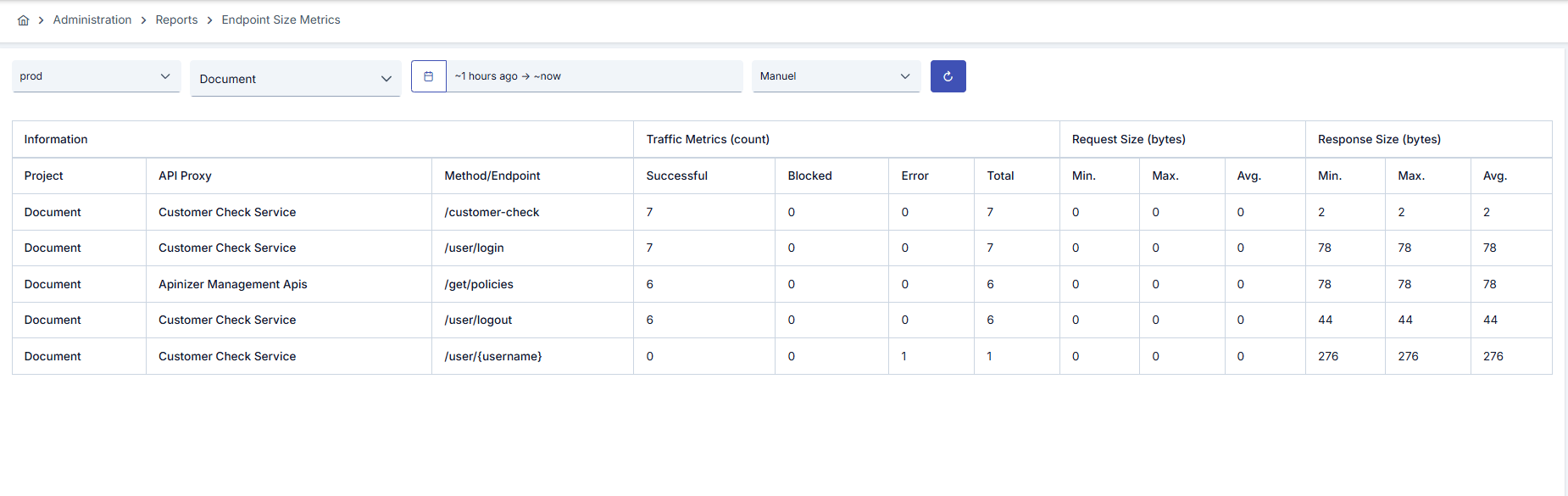Open the calendar date picker icon
The height and width of the screenshot is (496, 1568).
point(429,76)
